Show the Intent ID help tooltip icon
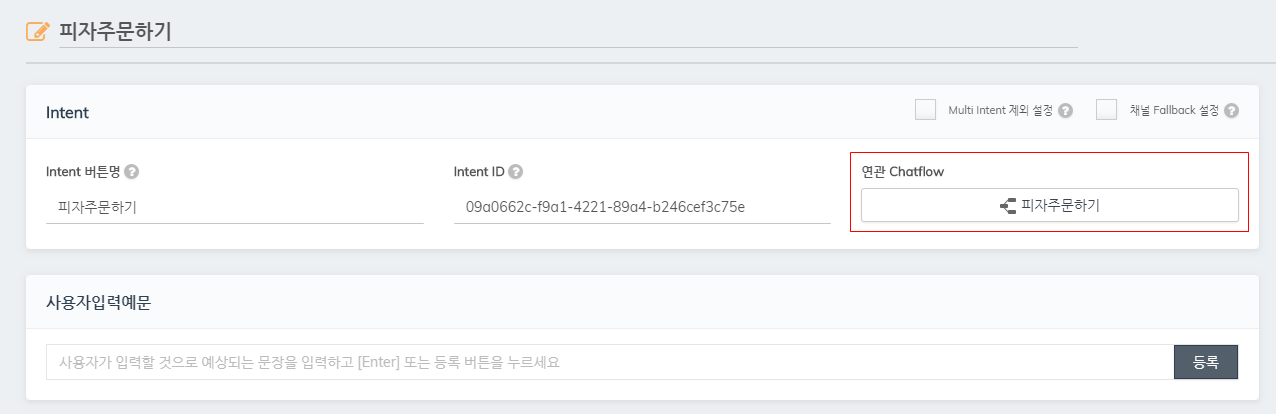This screenshot has width=1276, height=414. [x=516, y=172]
